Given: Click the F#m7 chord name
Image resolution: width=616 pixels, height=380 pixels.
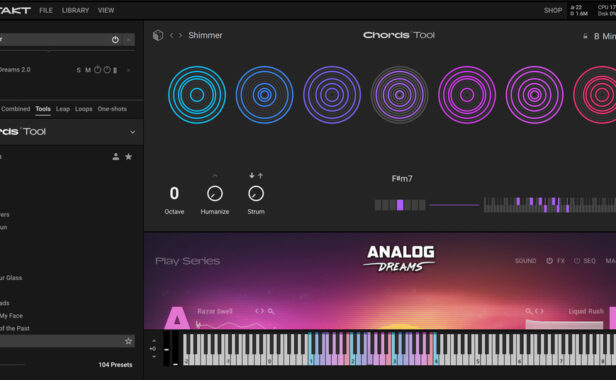Looking at the screenshot, I should [x=402, y=179].
